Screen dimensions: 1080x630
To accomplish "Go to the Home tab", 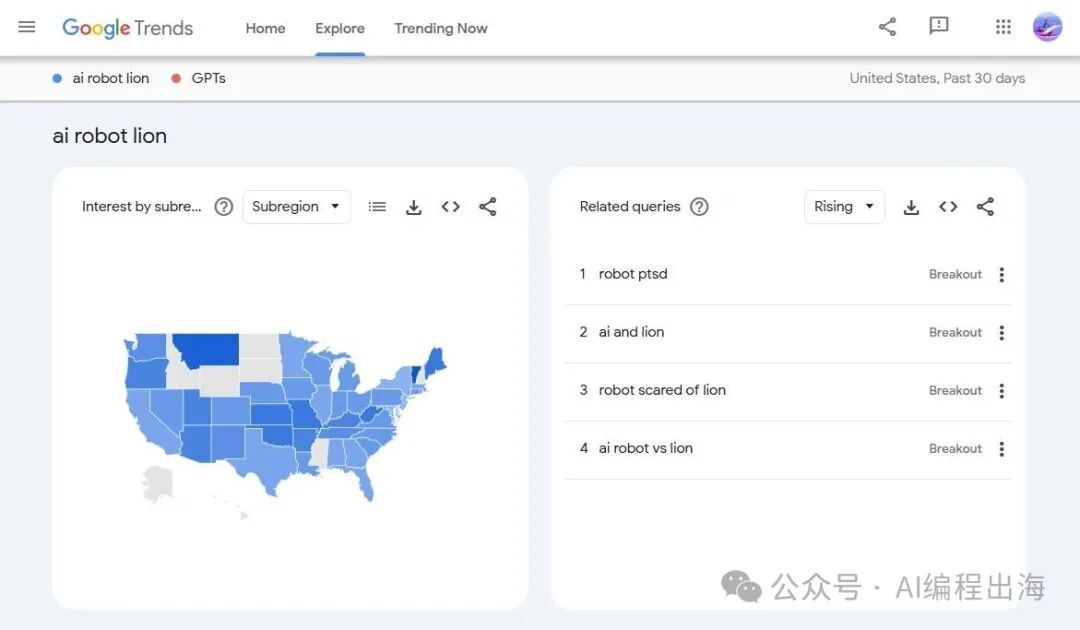I will [x=265, y=28].
